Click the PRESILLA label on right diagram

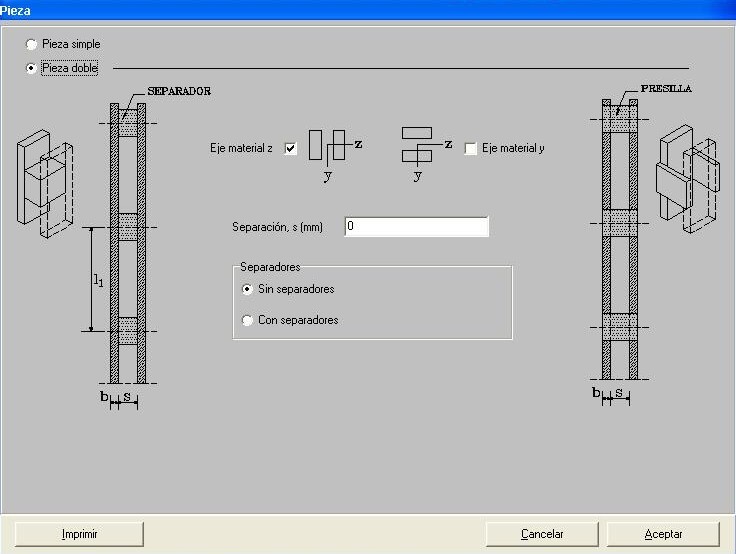(669, 88)
